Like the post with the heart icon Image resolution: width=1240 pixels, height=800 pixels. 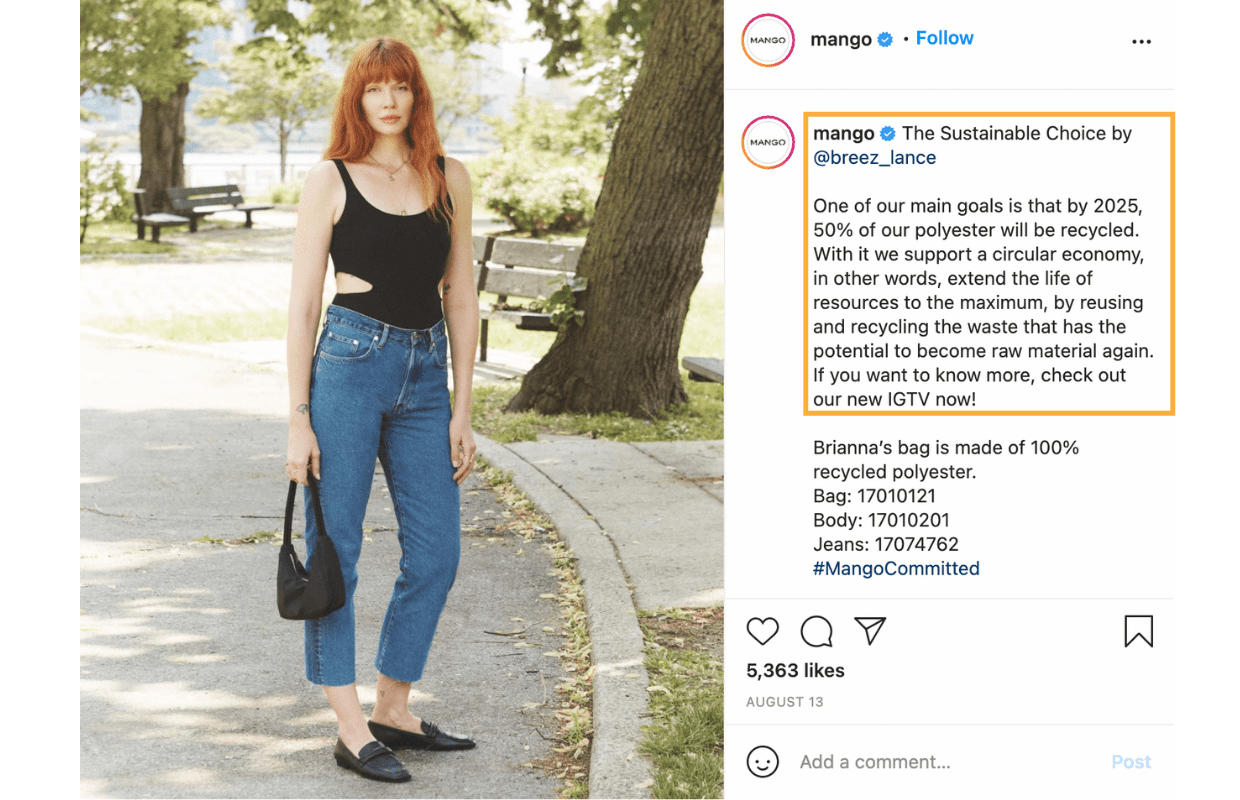click(x=763, y=631)
